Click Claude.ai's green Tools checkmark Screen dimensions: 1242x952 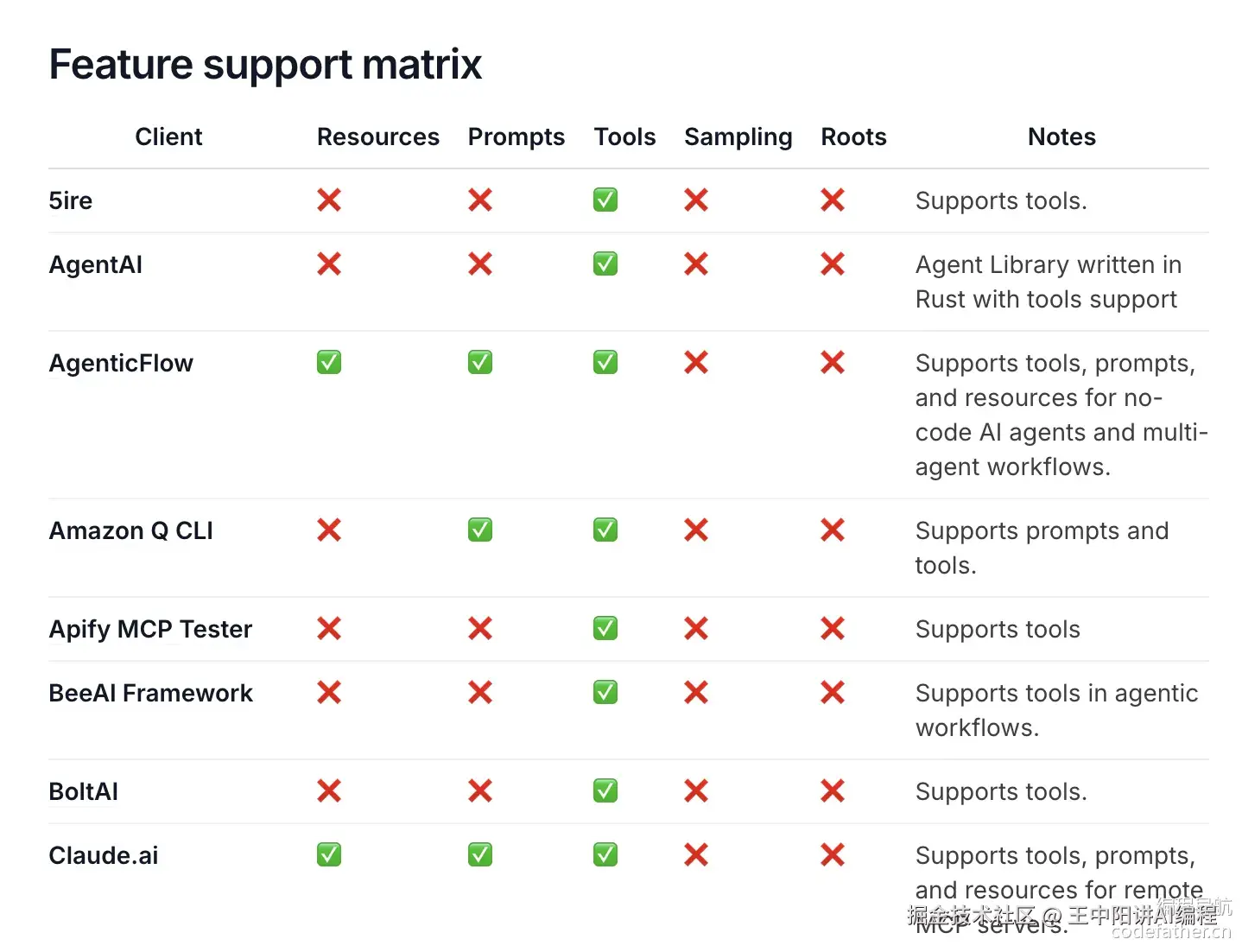(605, 855)
